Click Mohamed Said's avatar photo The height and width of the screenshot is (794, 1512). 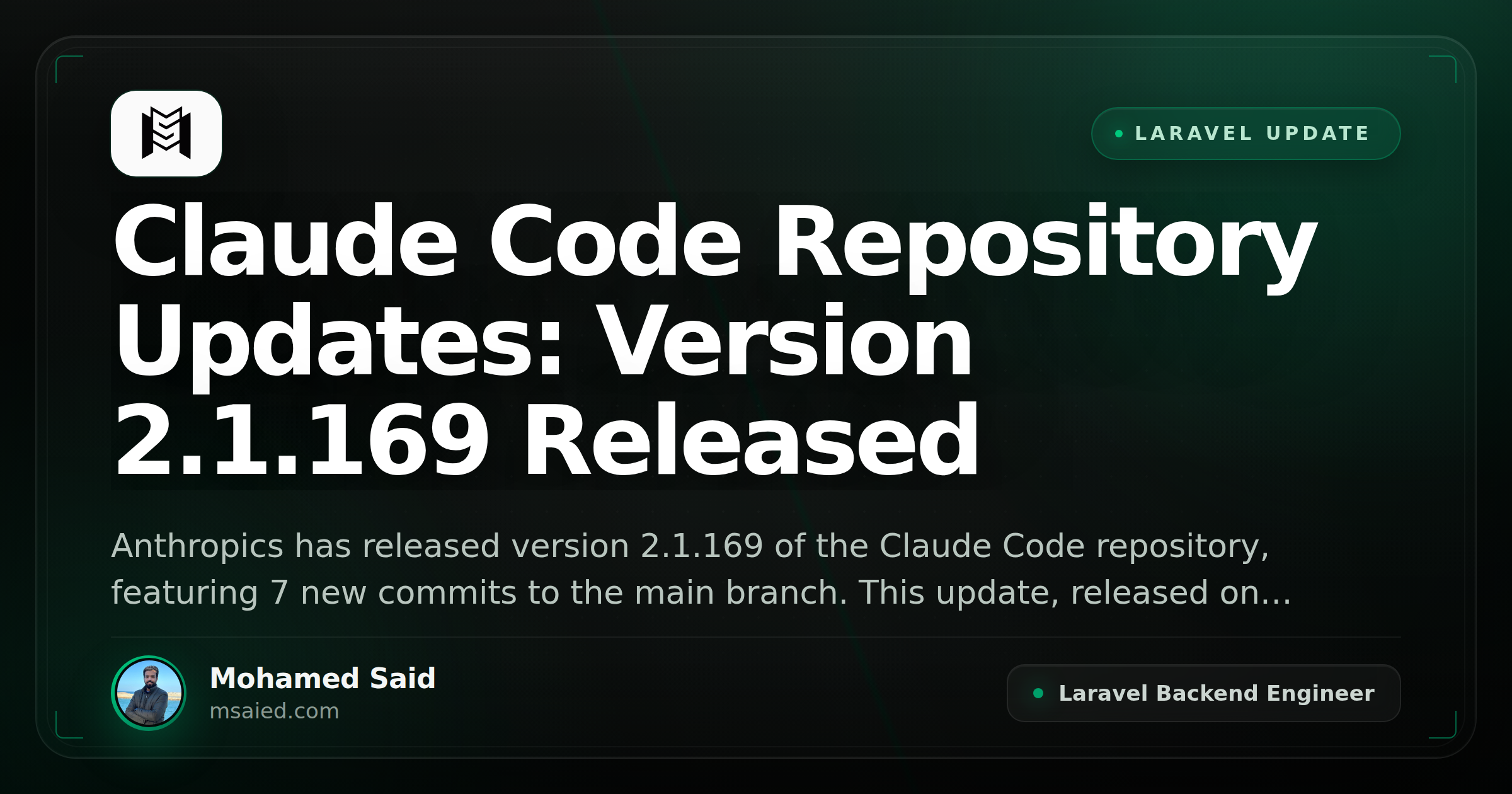[149, 693]
